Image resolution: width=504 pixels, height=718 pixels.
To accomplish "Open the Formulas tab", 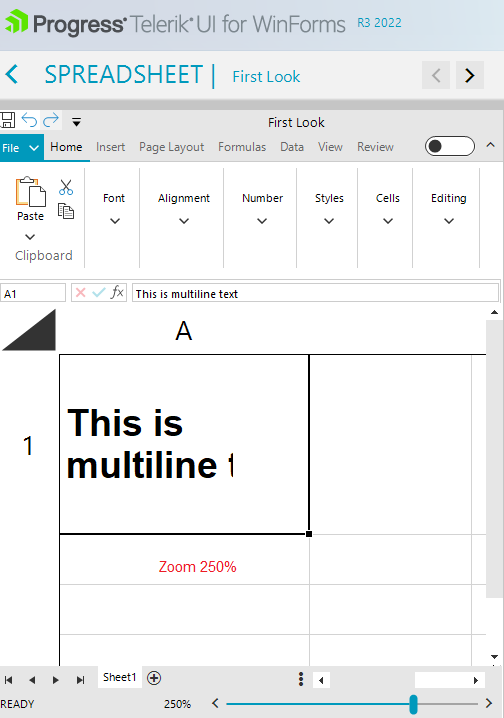I will click(x=242, y=147).
